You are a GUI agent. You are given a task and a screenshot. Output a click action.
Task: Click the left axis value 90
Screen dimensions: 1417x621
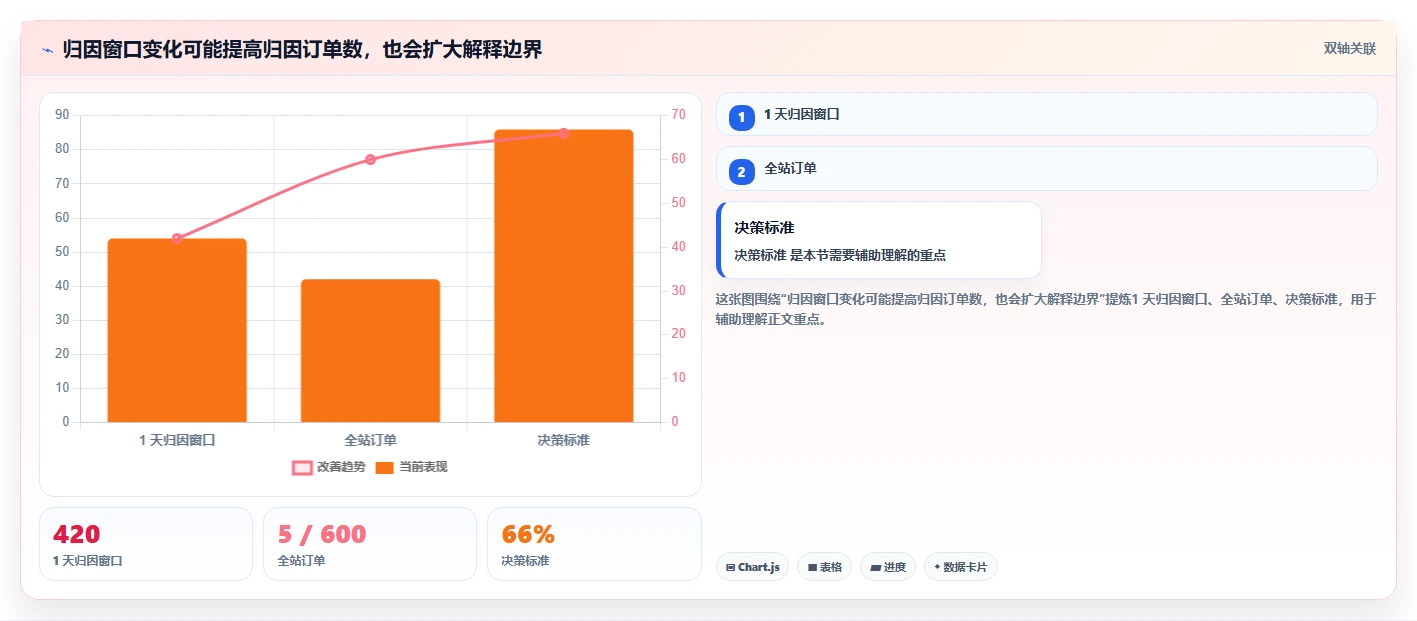62,115
